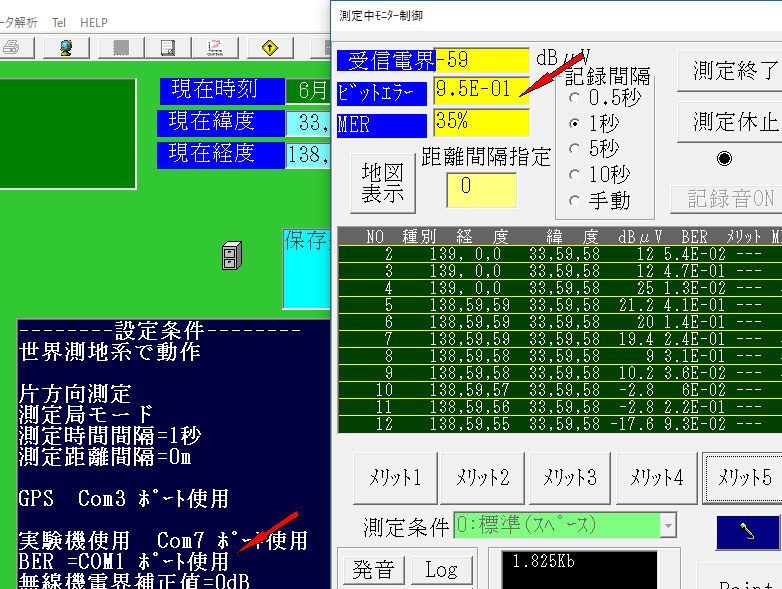Click the 距離間隔指定 input field

pos(481,187)
